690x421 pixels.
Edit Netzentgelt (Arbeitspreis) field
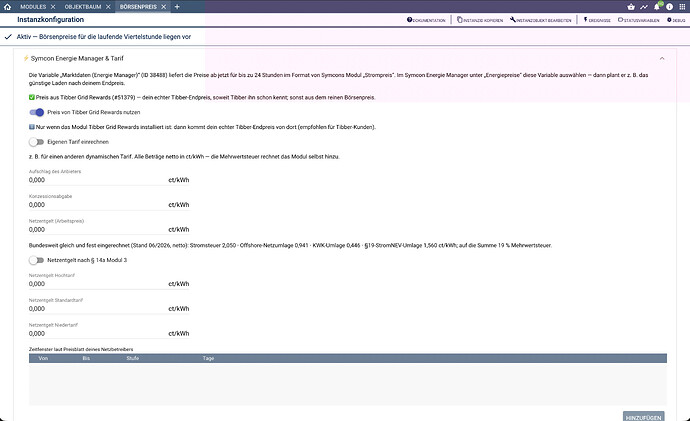(x=109, y=230)
